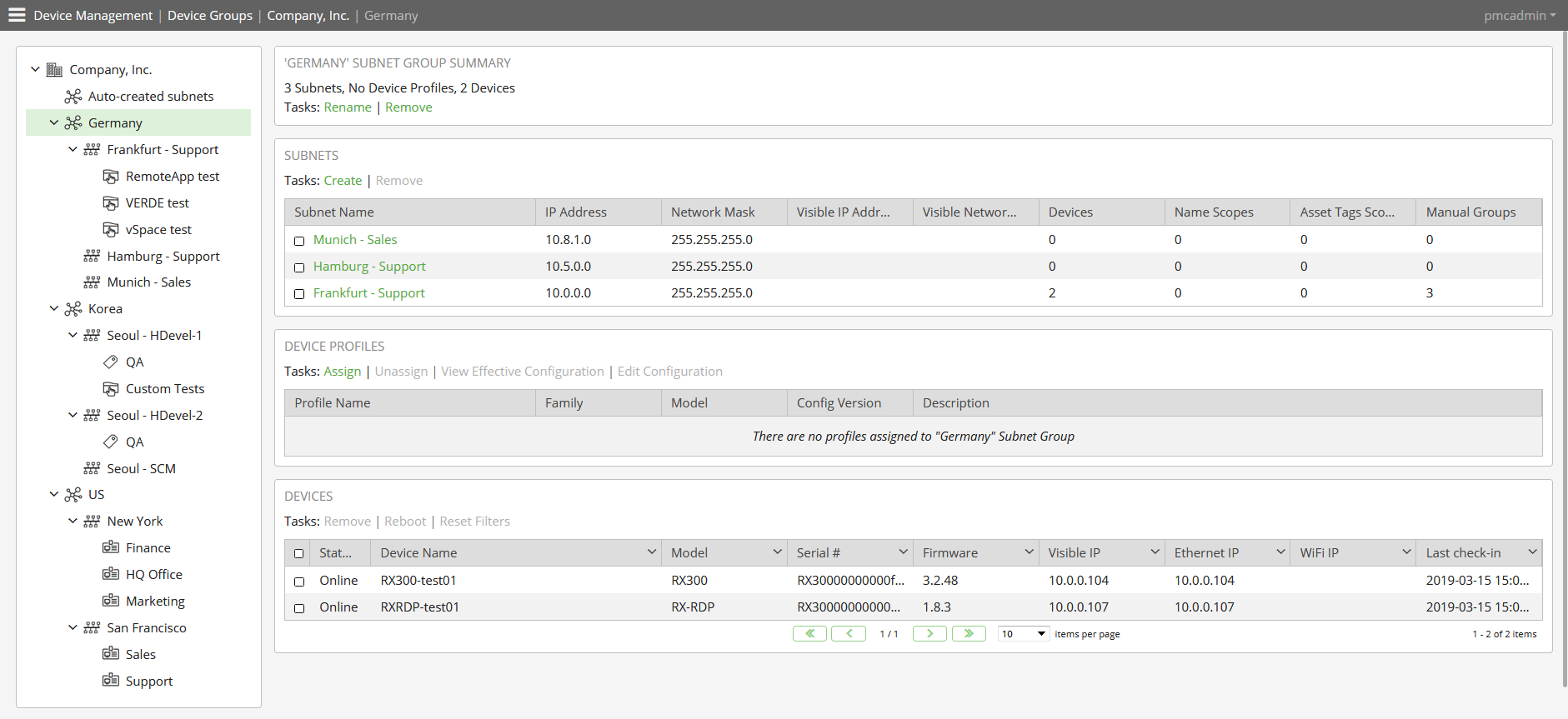Check the Frankfurt - Support subnet checkbox

(299, 294)
